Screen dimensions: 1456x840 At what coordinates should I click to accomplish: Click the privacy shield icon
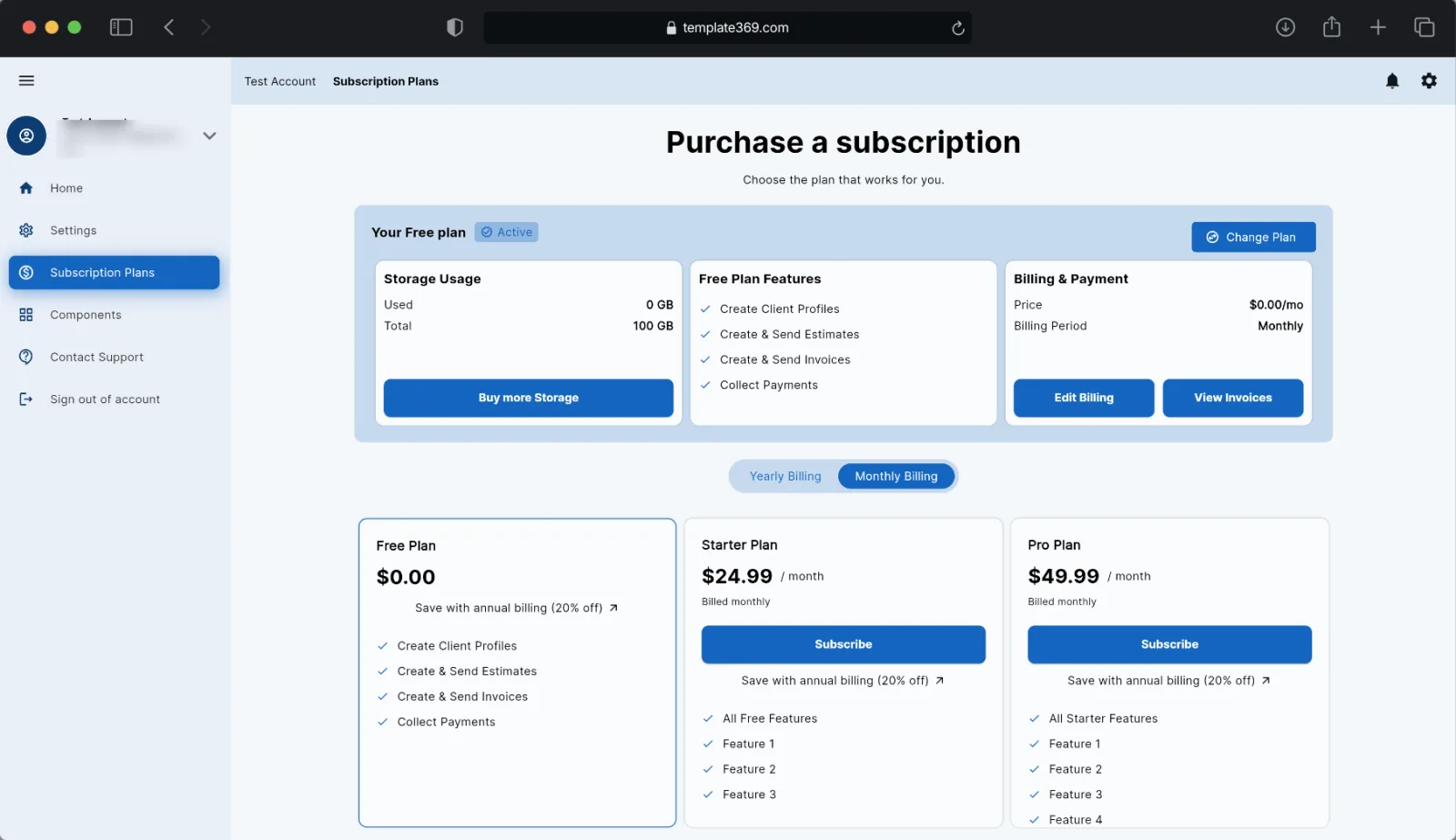coord(455,27)
